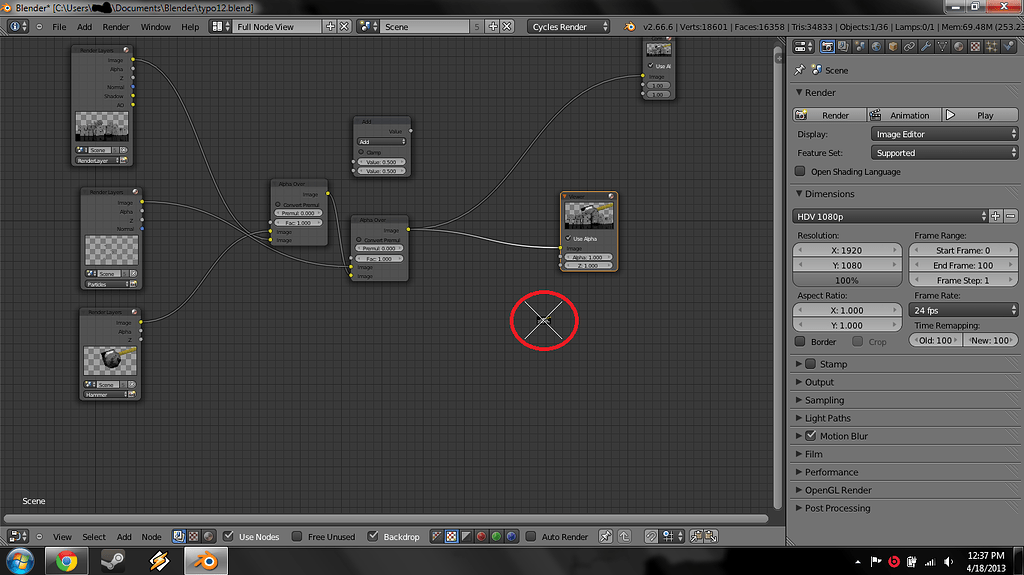Enable the Auto Render checkbox
This screenshot has width=1024, height=575.
530,536
